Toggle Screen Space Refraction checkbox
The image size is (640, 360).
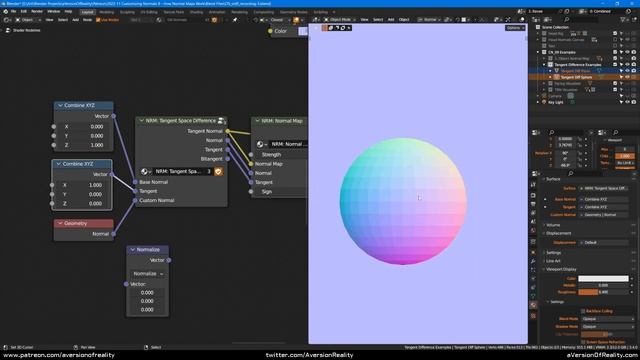[583, 342]
